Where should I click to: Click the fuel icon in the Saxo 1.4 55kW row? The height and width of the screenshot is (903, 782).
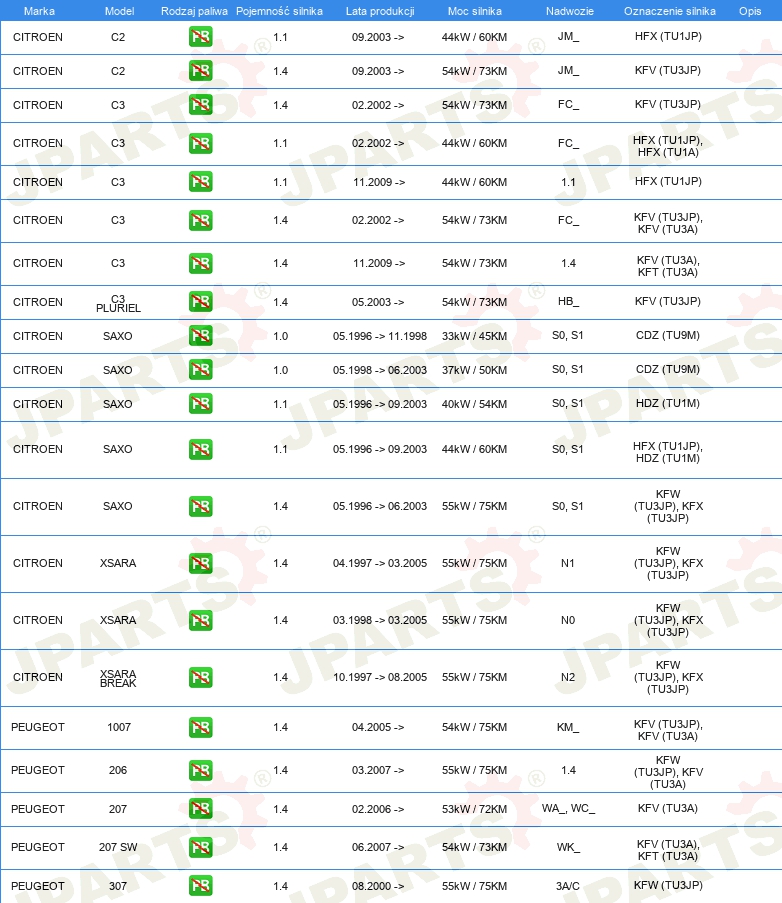coord(200,506)
